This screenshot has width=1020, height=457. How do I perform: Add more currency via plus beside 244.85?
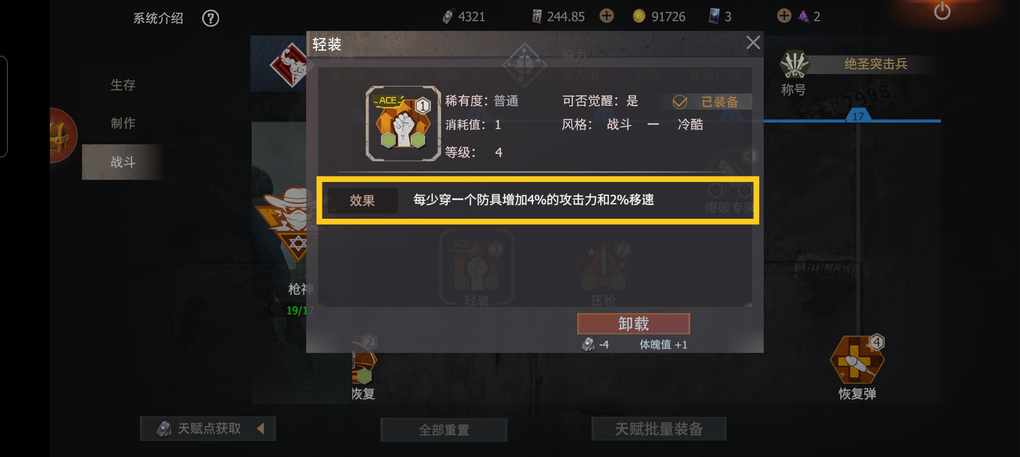pos(606,16)
